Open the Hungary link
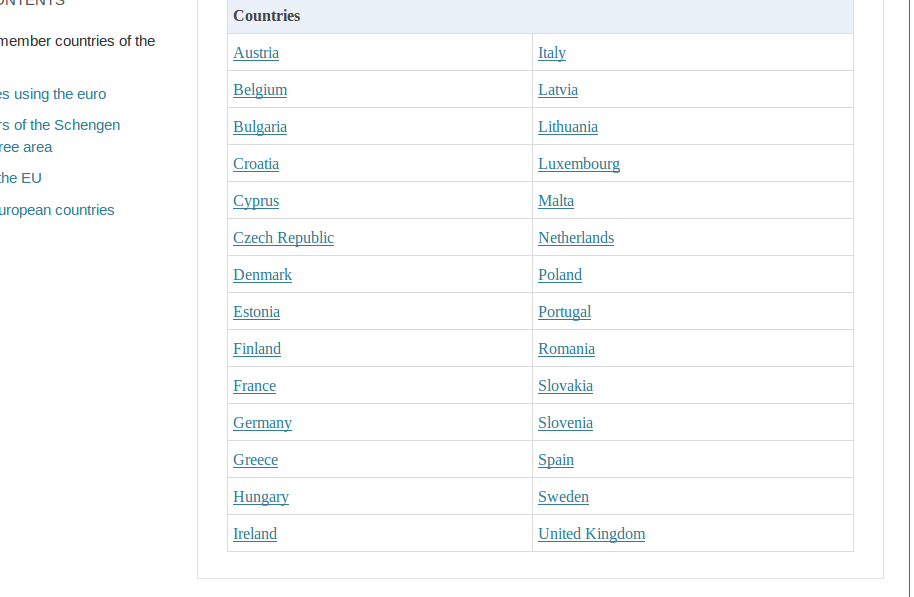This screenshot has width=914, height=597. (261, 497)
